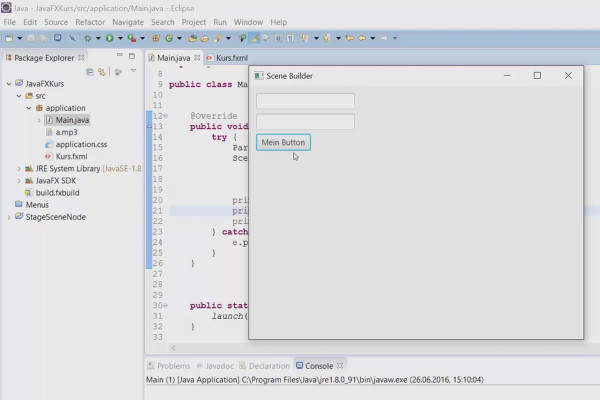Collapse the application package node

29,108
